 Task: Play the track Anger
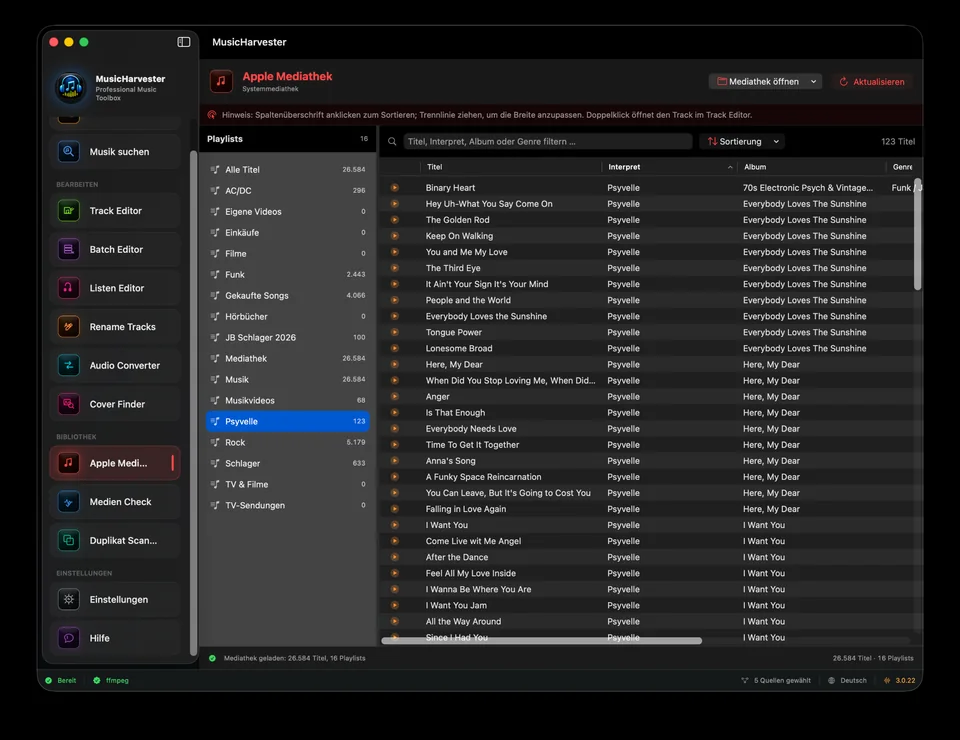click(x=394, y=397)
